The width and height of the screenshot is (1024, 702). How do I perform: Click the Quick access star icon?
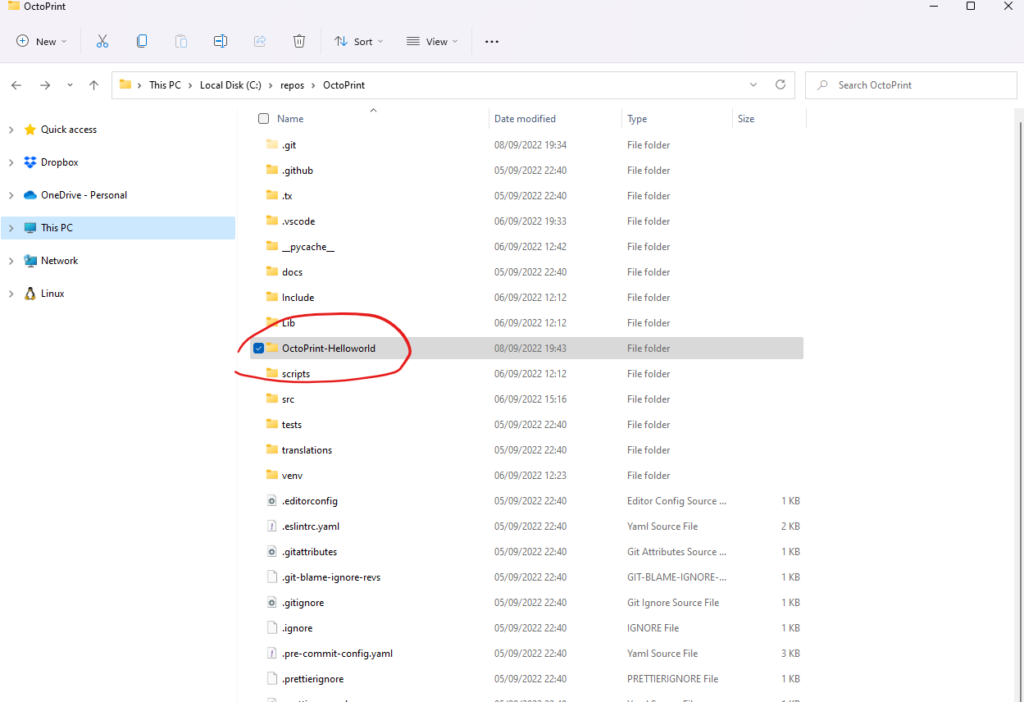[x=30, y=129]
